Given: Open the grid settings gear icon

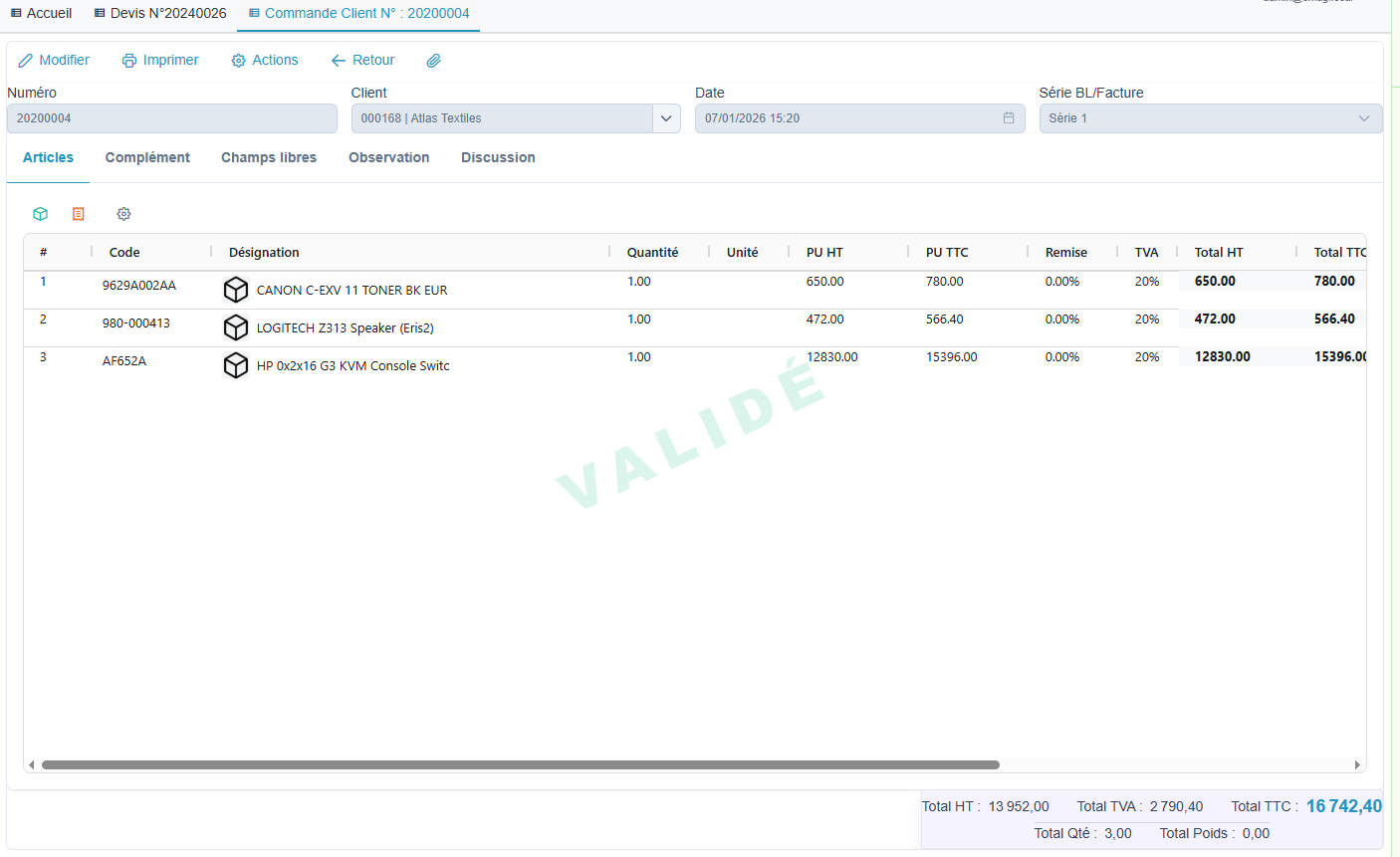Looking at the screenshot, I should click(123, 213).
